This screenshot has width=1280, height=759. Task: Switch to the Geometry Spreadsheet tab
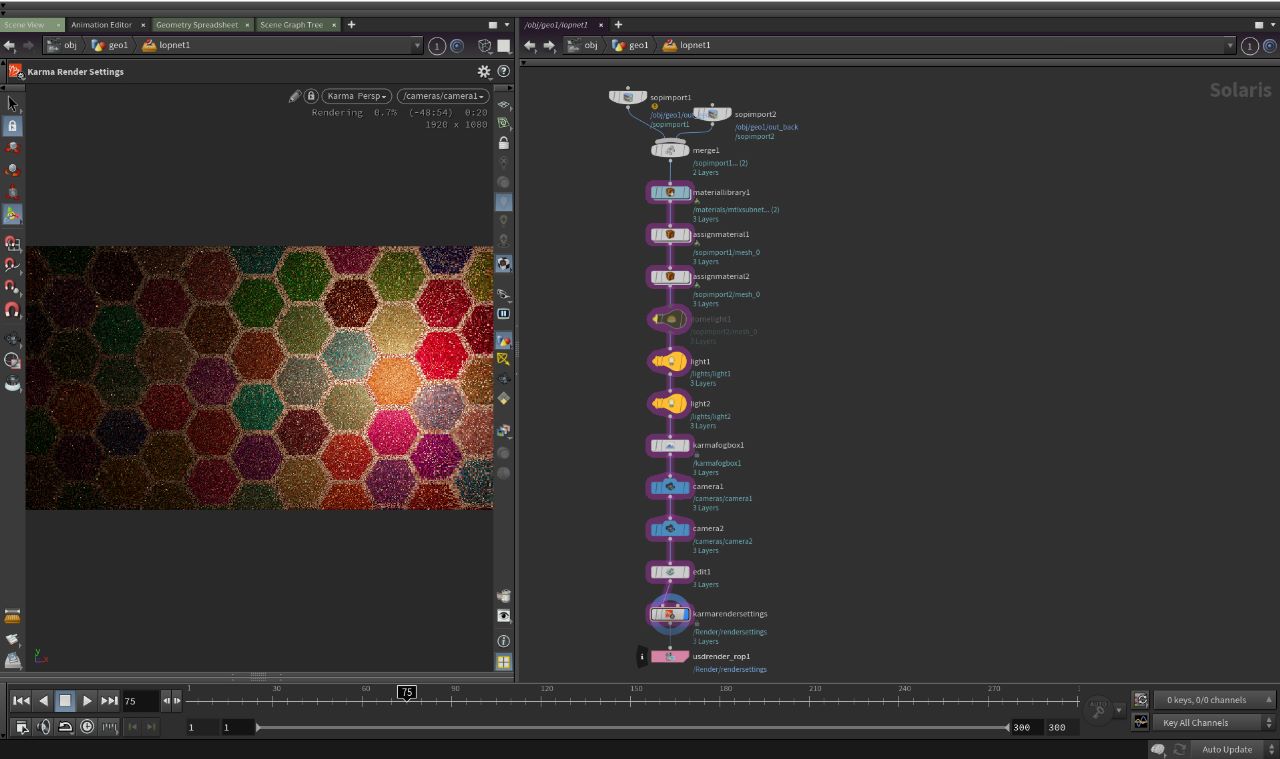pyautogui.click(x=198, y=24)
